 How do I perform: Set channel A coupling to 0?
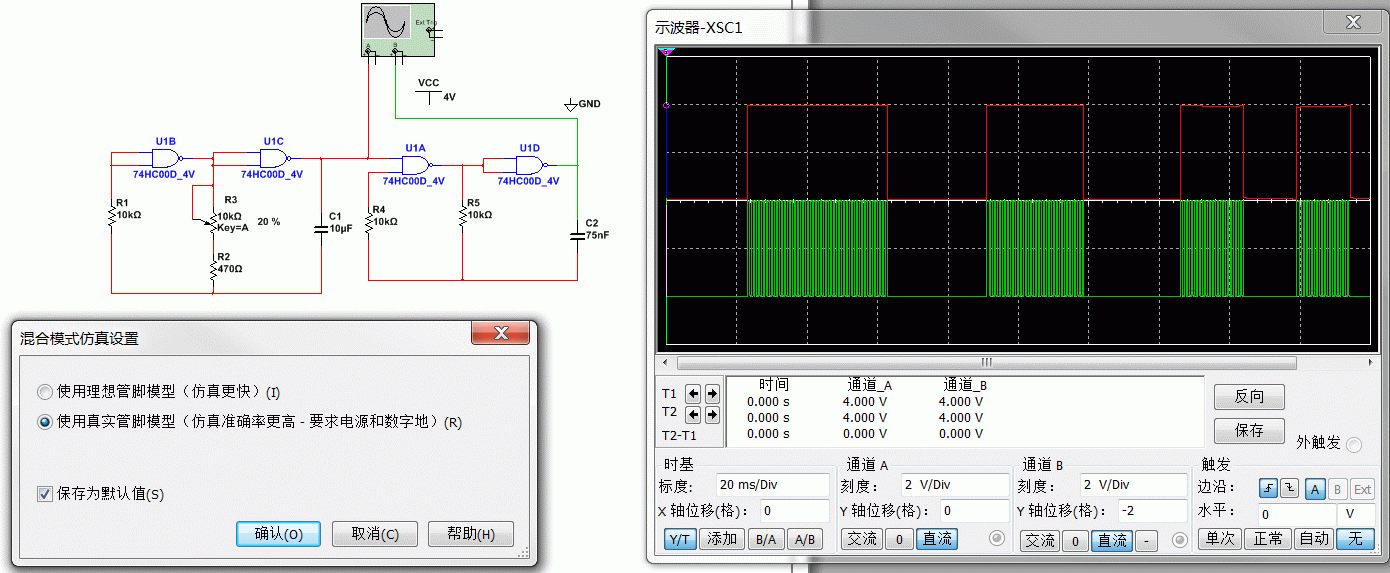point(899,540)
